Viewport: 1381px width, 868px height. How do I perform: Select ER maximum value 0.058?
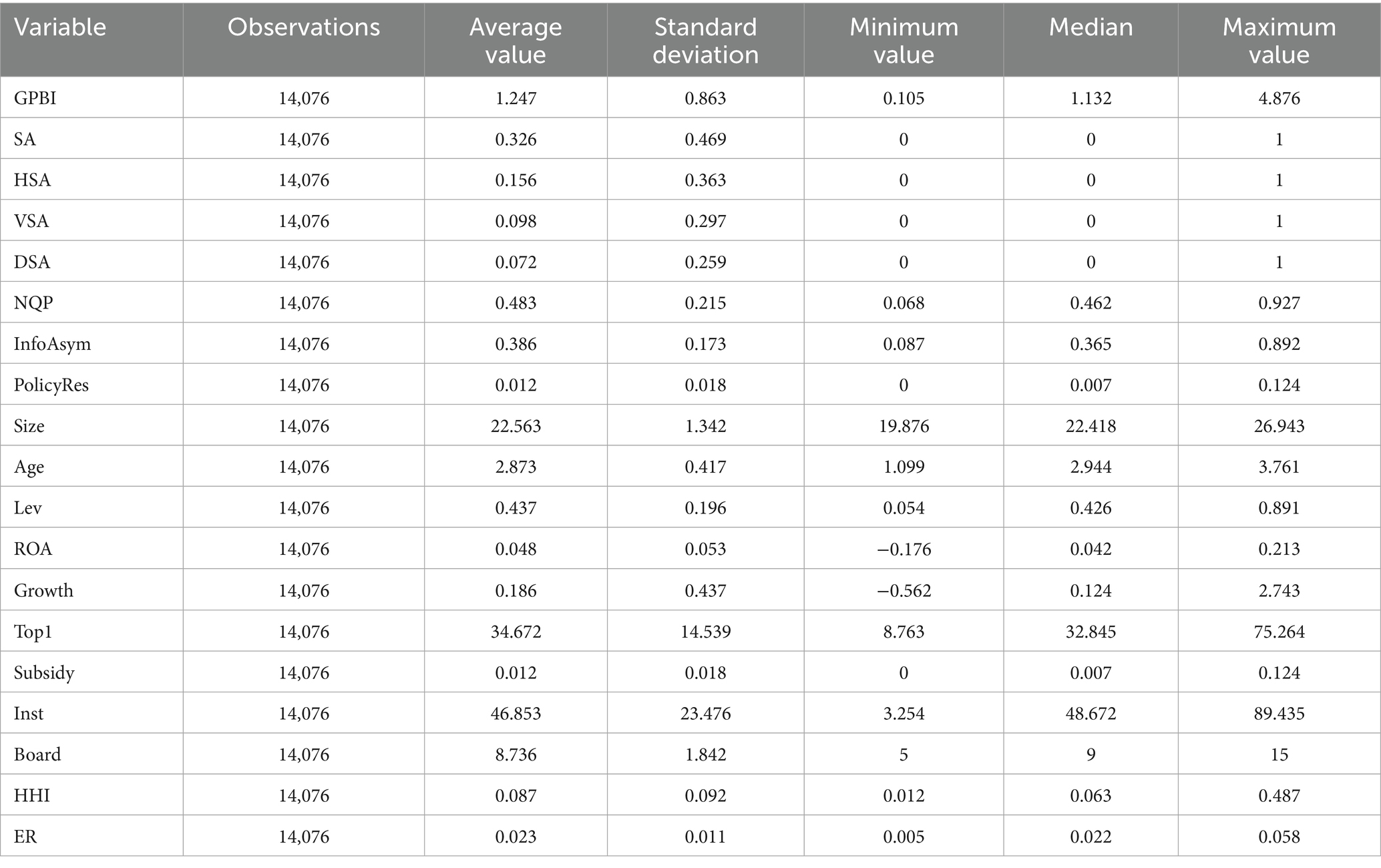click(1279, 837)
